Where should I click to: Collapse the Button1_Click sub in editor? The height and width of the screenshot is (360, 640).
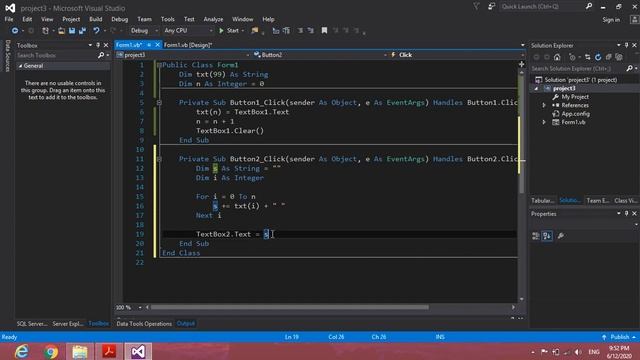click(x=159, y=102)
